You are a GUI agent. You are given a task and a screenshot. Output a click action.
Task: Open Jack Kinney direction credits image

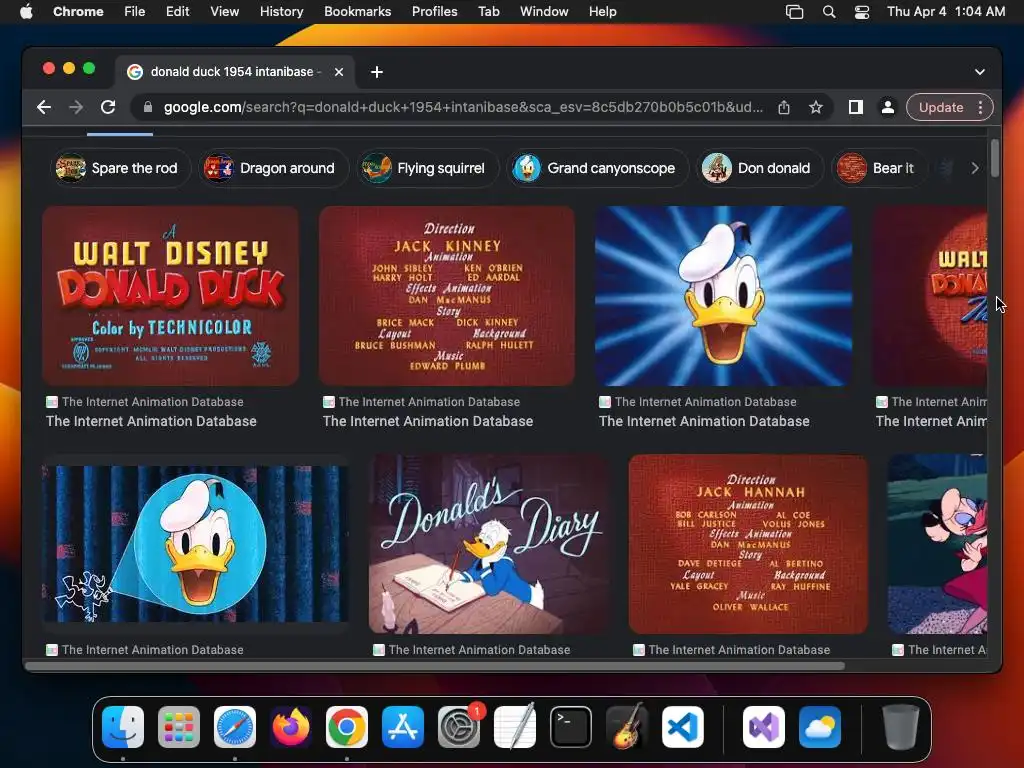click(x=447, y=296)
